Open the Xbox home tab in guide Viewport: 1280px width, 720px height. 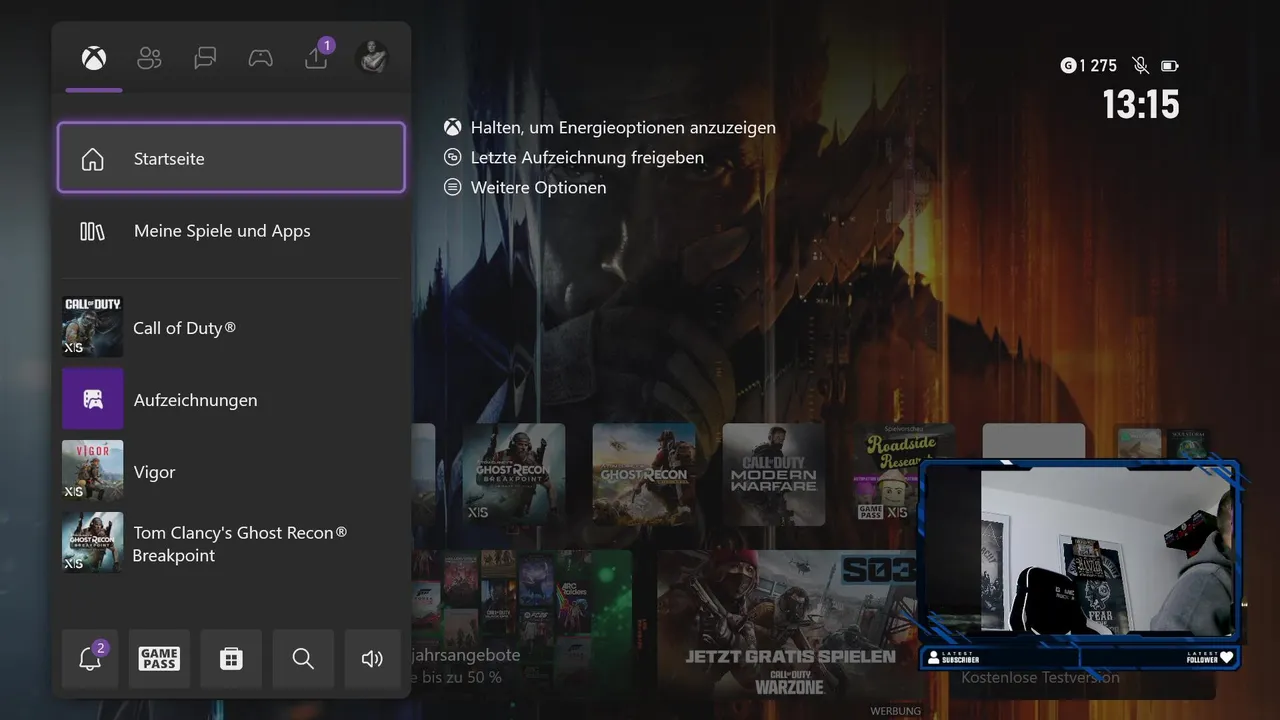(x=94, y=59)
